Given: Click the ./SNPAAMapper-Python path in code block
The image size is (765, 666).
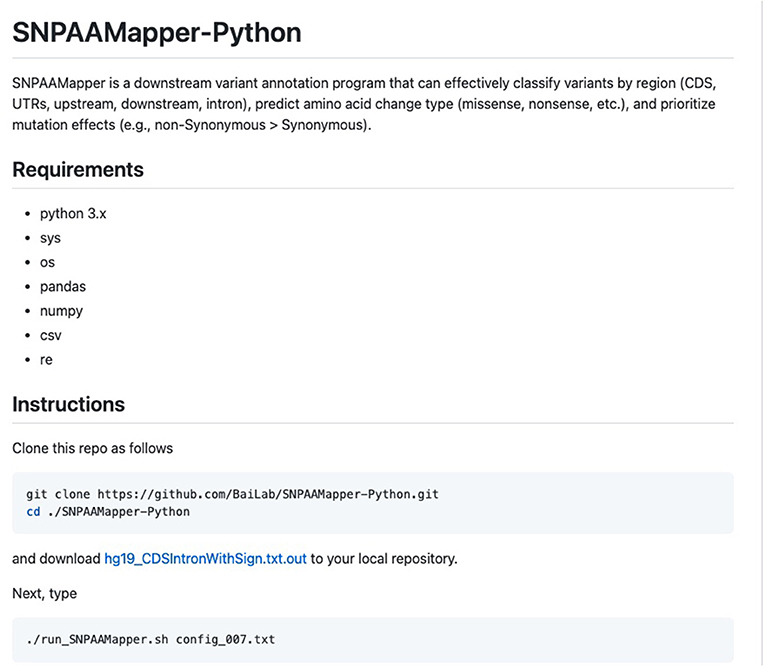Looking at the screenshot, I should click(119, 512).
